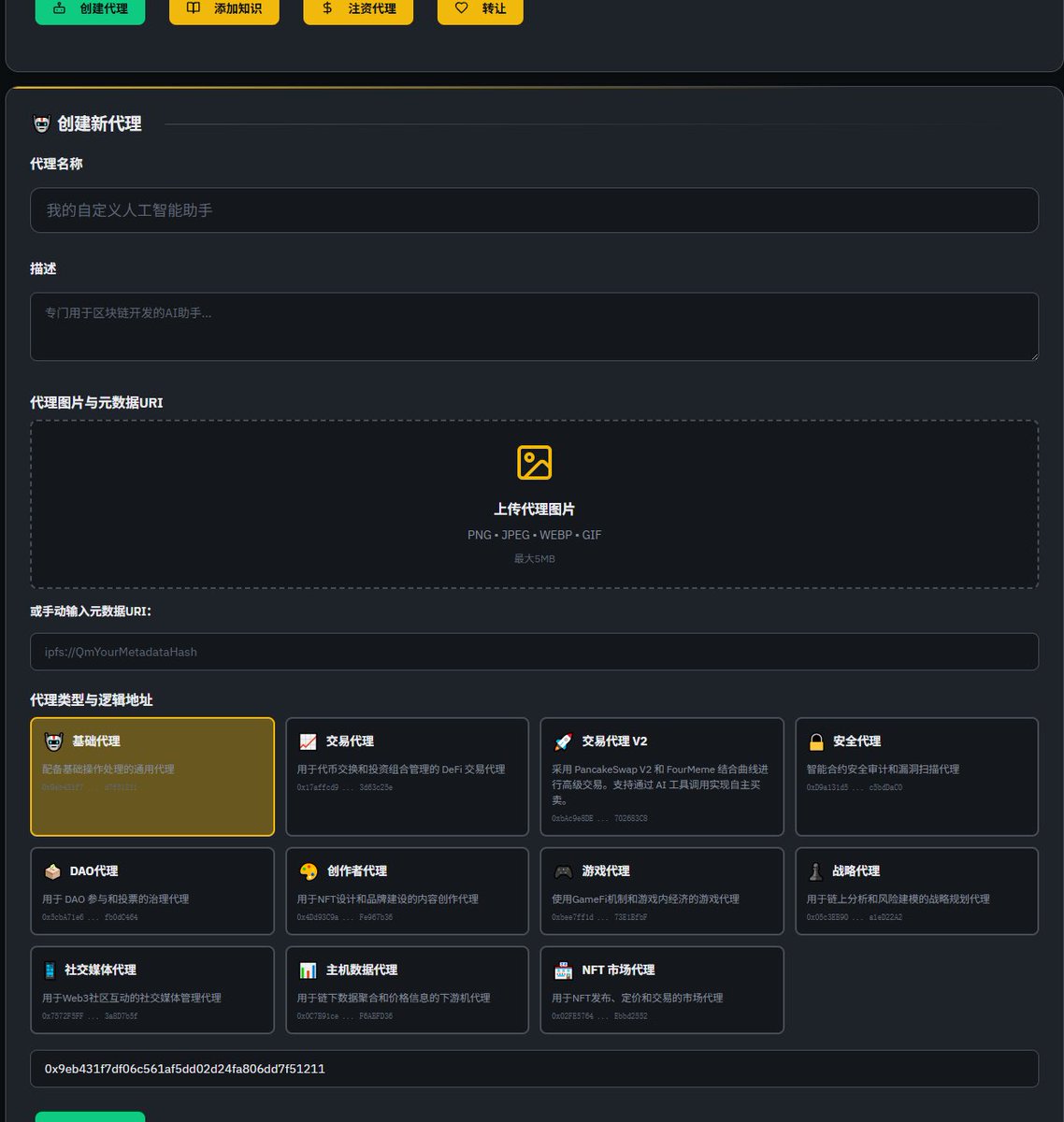Select NFT 市场代理 via its shop icon
The height and width of the screenshot is (1122, 1064).
coord(563,971)
